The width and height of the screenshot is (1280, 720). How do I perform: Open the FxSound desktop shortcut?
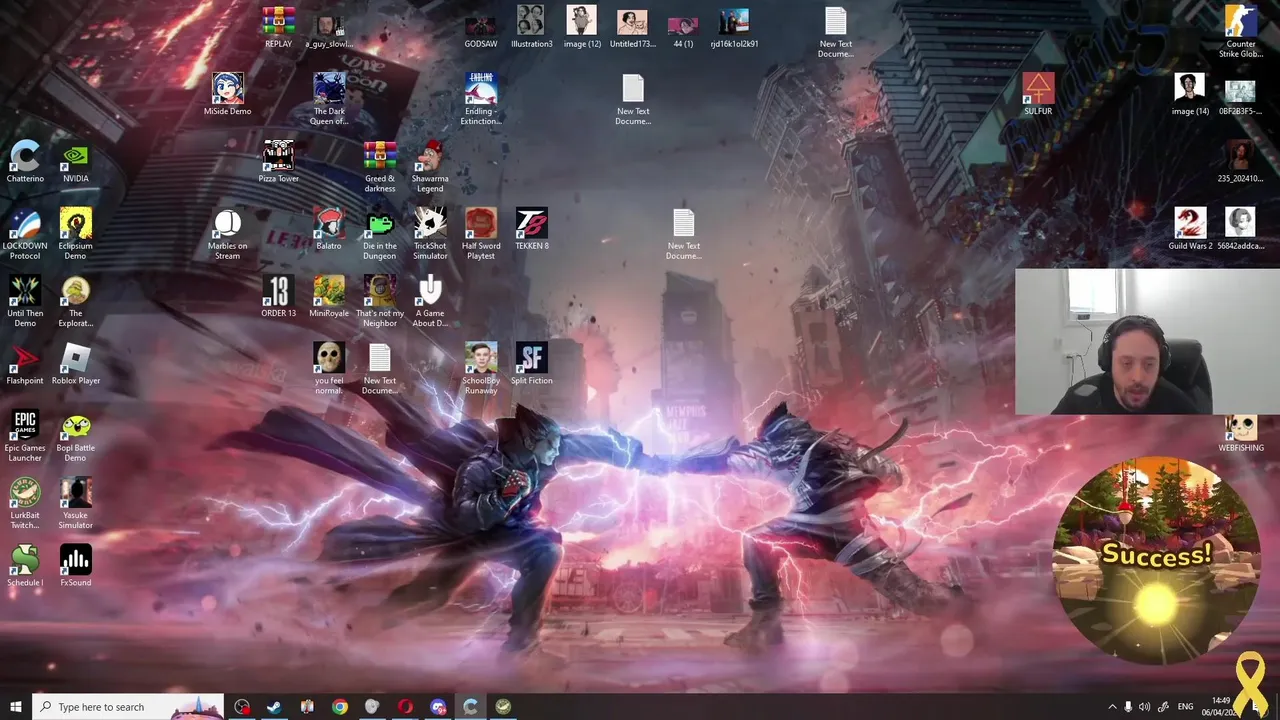[75, 564]
